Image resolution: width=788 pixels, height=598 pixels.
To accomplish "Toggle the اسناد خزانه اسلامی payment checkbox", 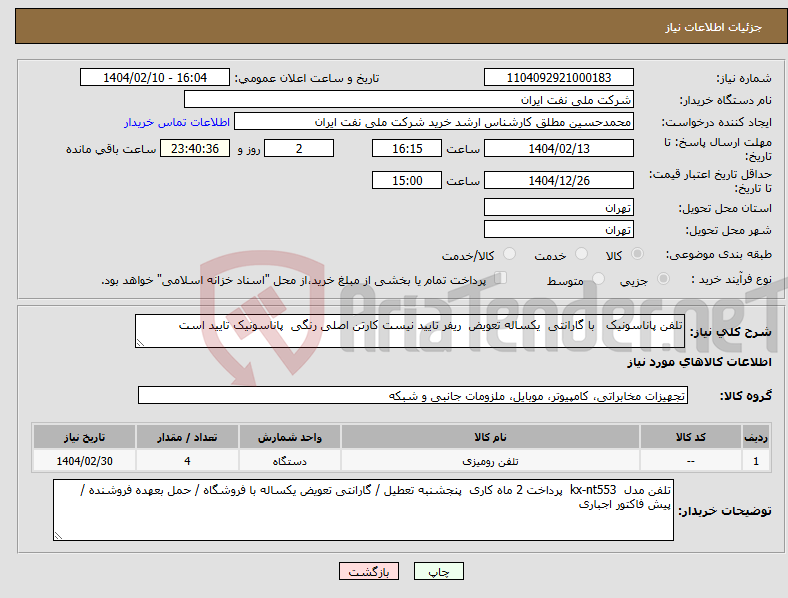I will coord(501,277).
